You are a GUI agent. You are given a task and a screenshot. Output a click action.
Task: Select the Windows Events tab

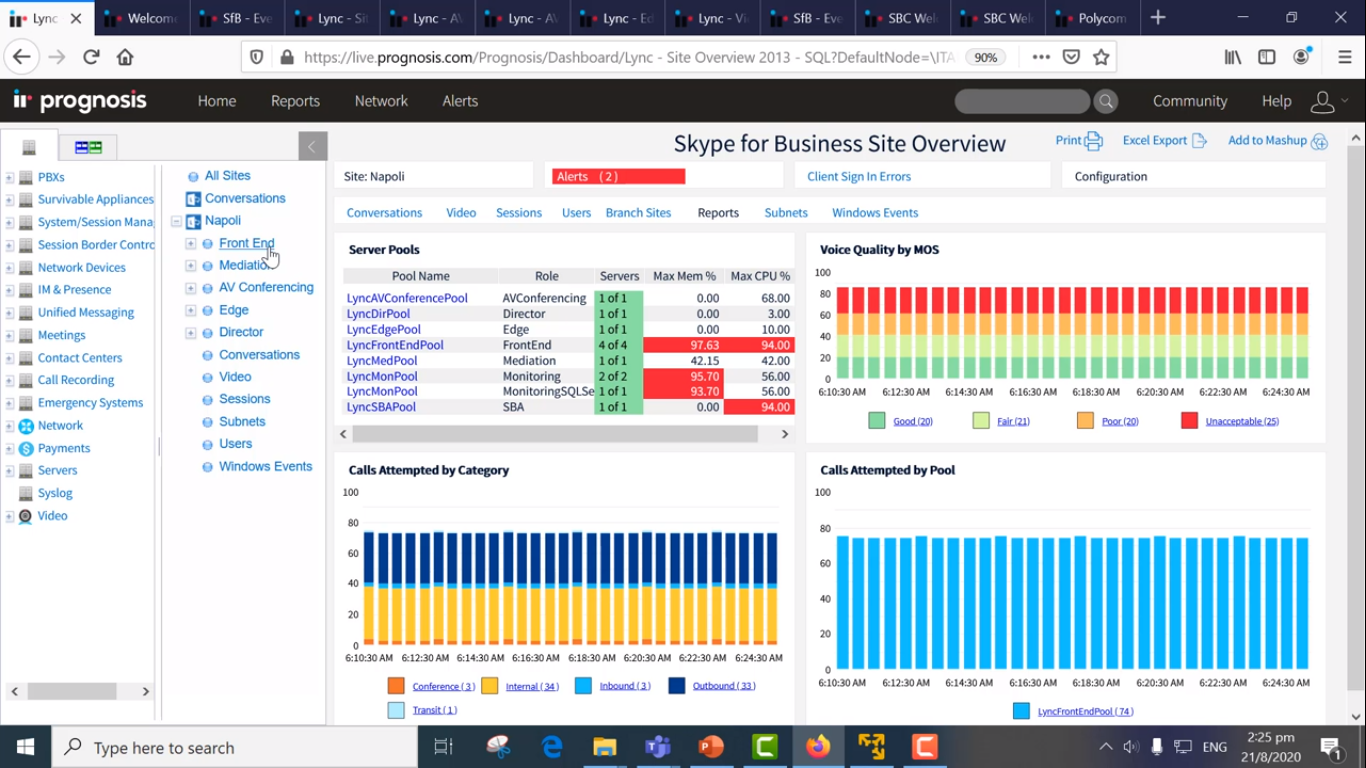pyautogui.click(x=874, y=213)
